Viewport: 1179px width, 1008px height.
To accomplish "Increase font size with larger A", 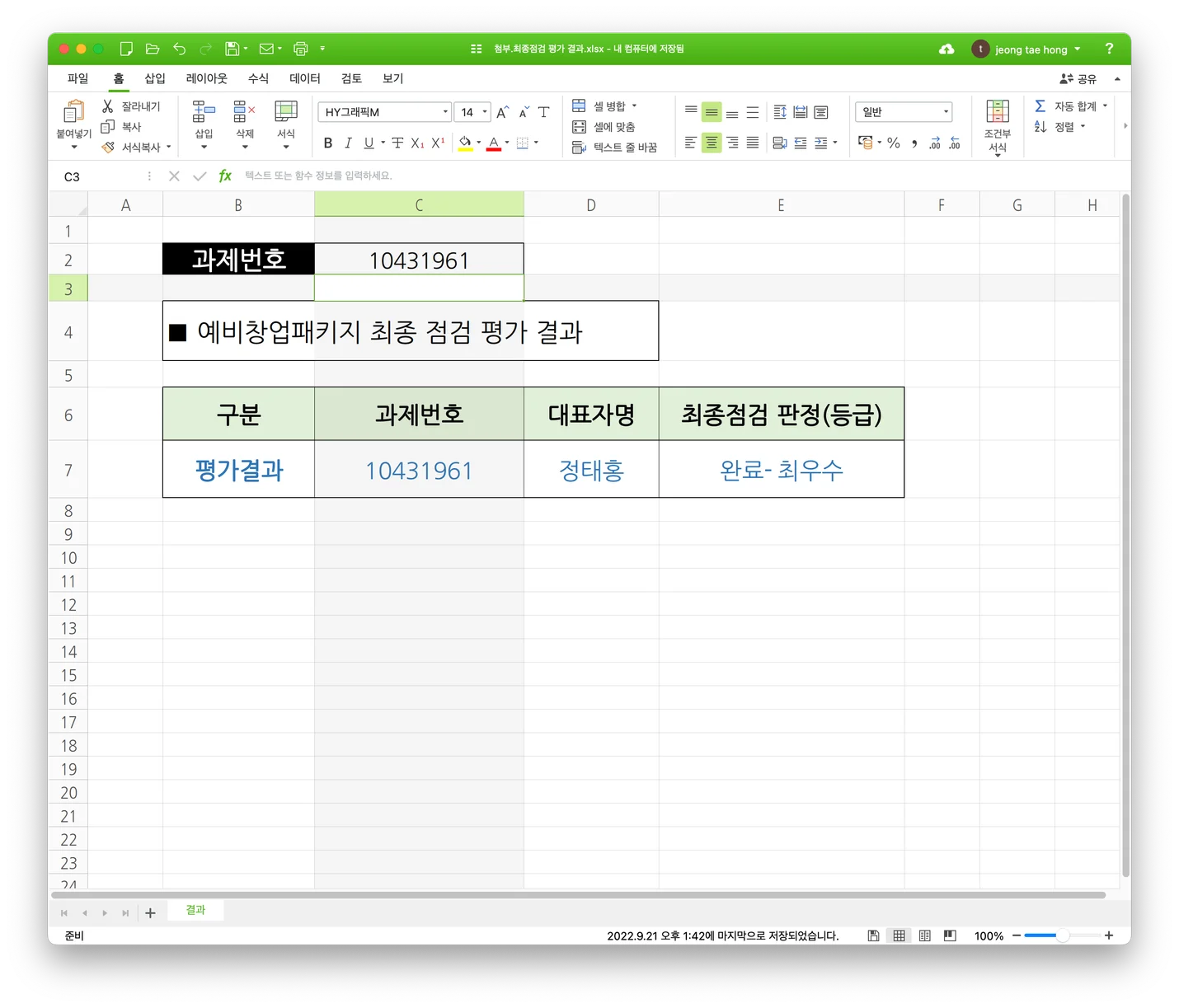I will coord(502,112).
